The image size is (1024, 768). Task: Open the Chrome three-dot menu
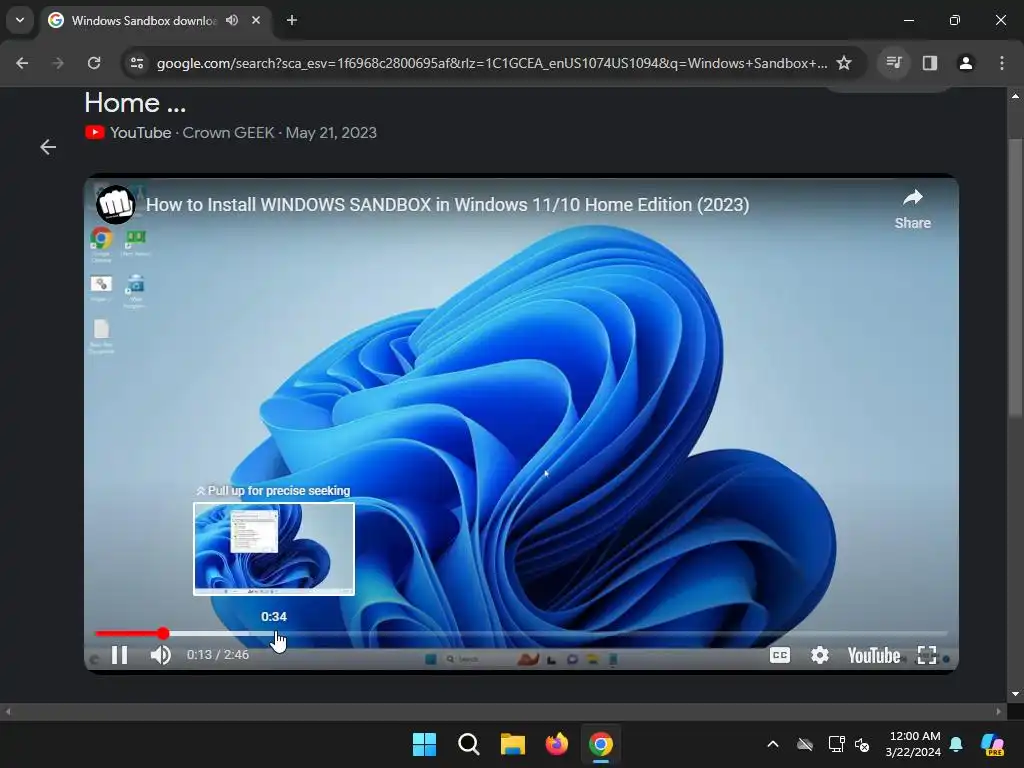(1002, 63)
